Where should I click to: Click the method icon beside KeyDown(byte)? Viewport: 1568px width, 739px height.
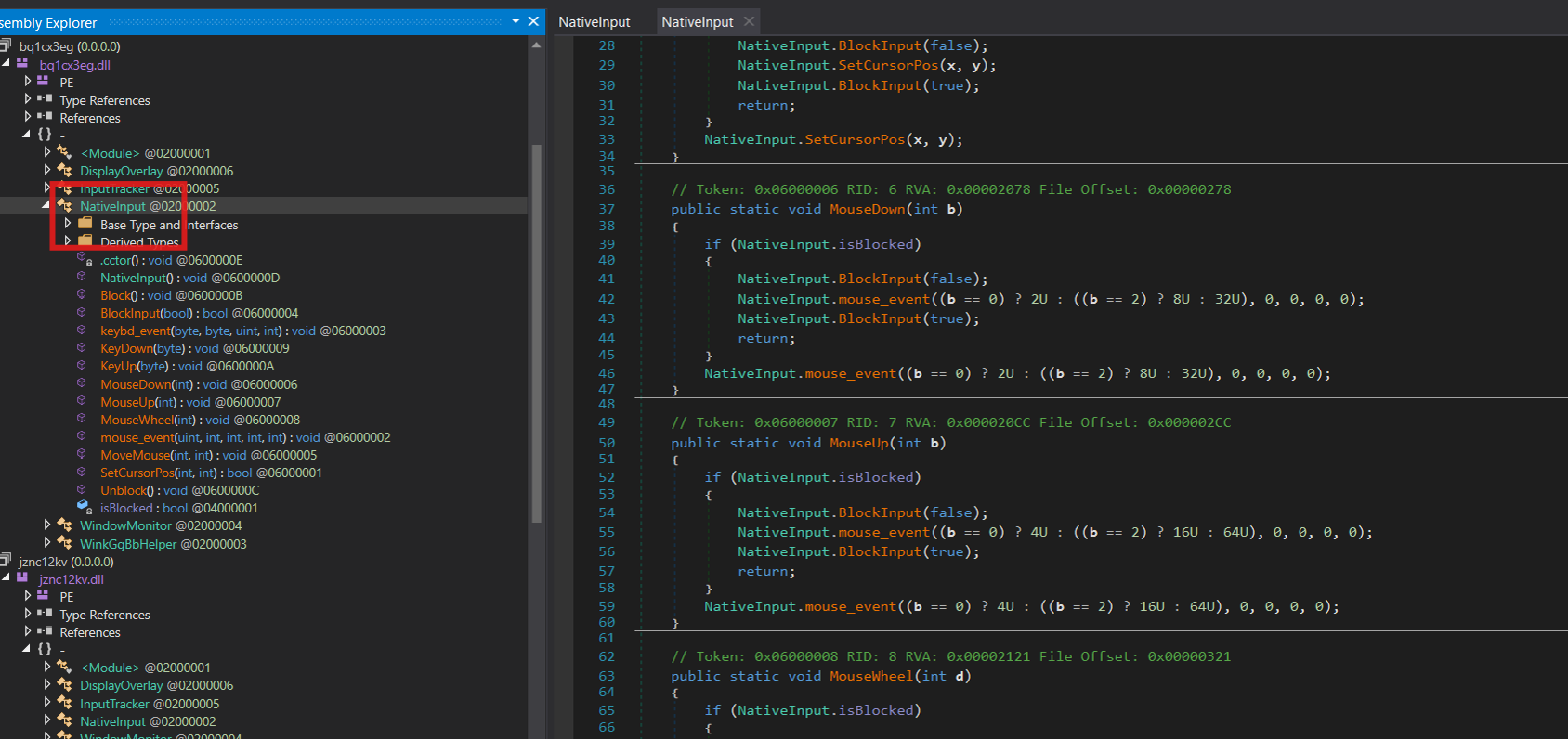coord(82,347)
